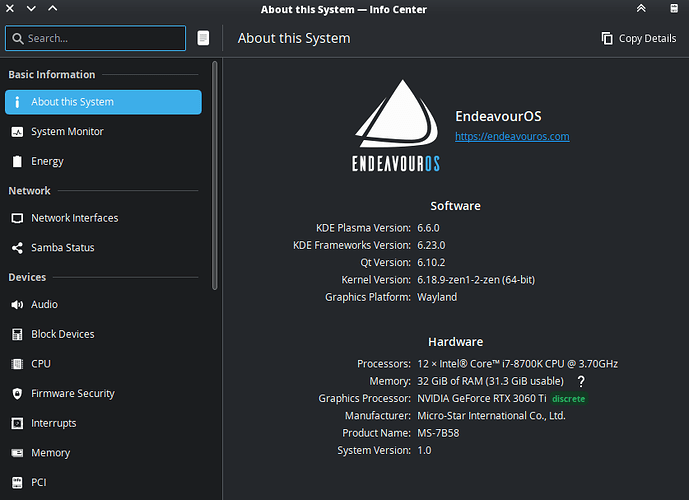This screenshot has width=689, height=500.
Task: Click the Audio speaker icon
Action: (x=17, y=304)
